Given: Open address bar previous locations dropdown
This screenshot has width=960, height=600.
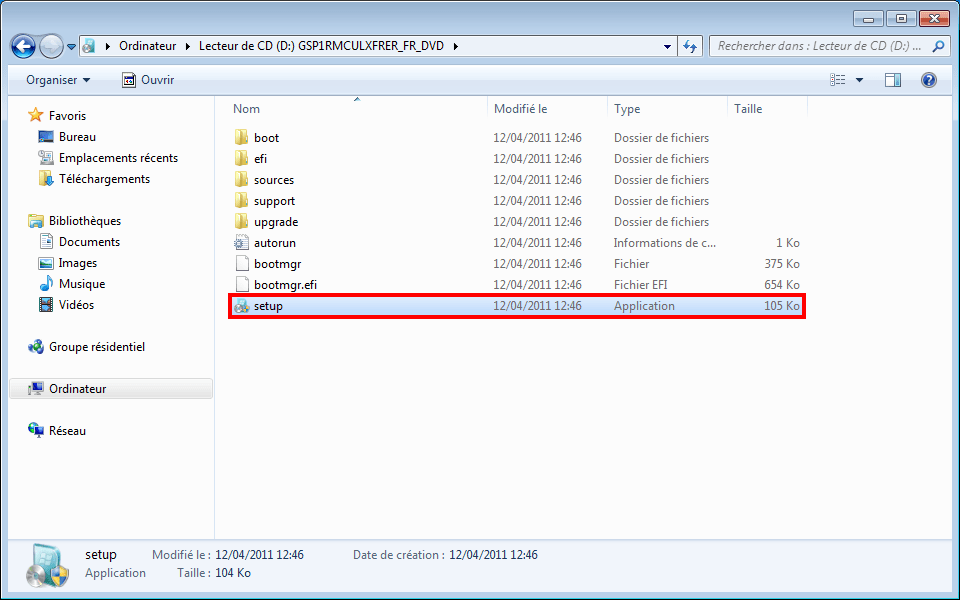Looking at the screenshot, I should pos(667,47).
